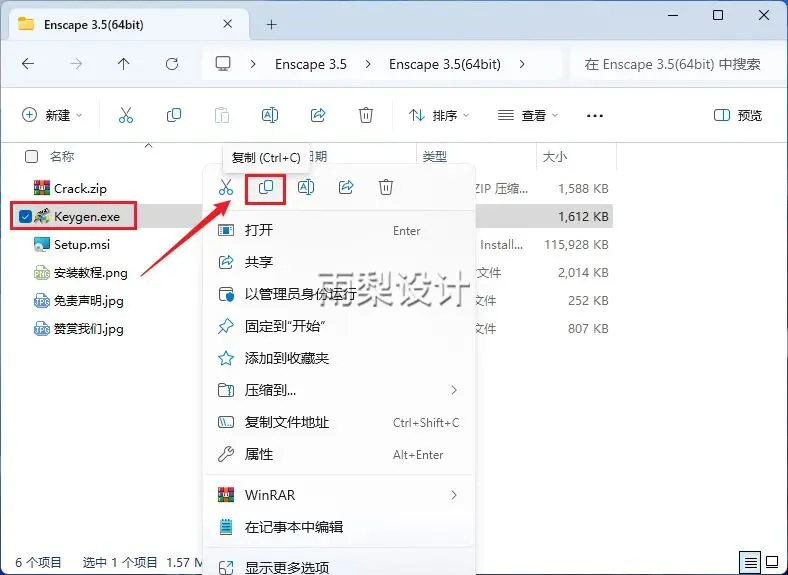Screen dimensions: 788x575
Task: Select the 赞赏我们.jpg file
Action: coord(89,329)
